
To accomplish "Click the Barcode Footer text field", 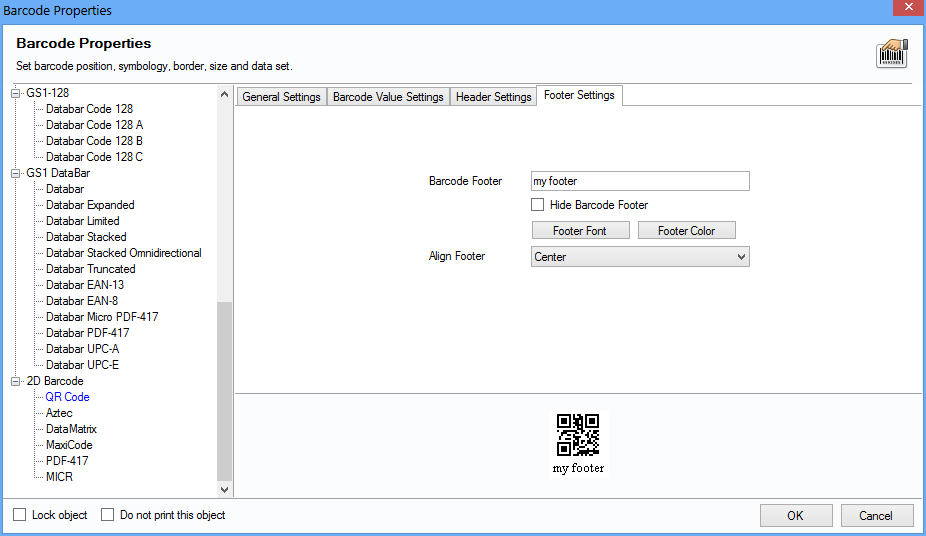I will tap(640, 181).
